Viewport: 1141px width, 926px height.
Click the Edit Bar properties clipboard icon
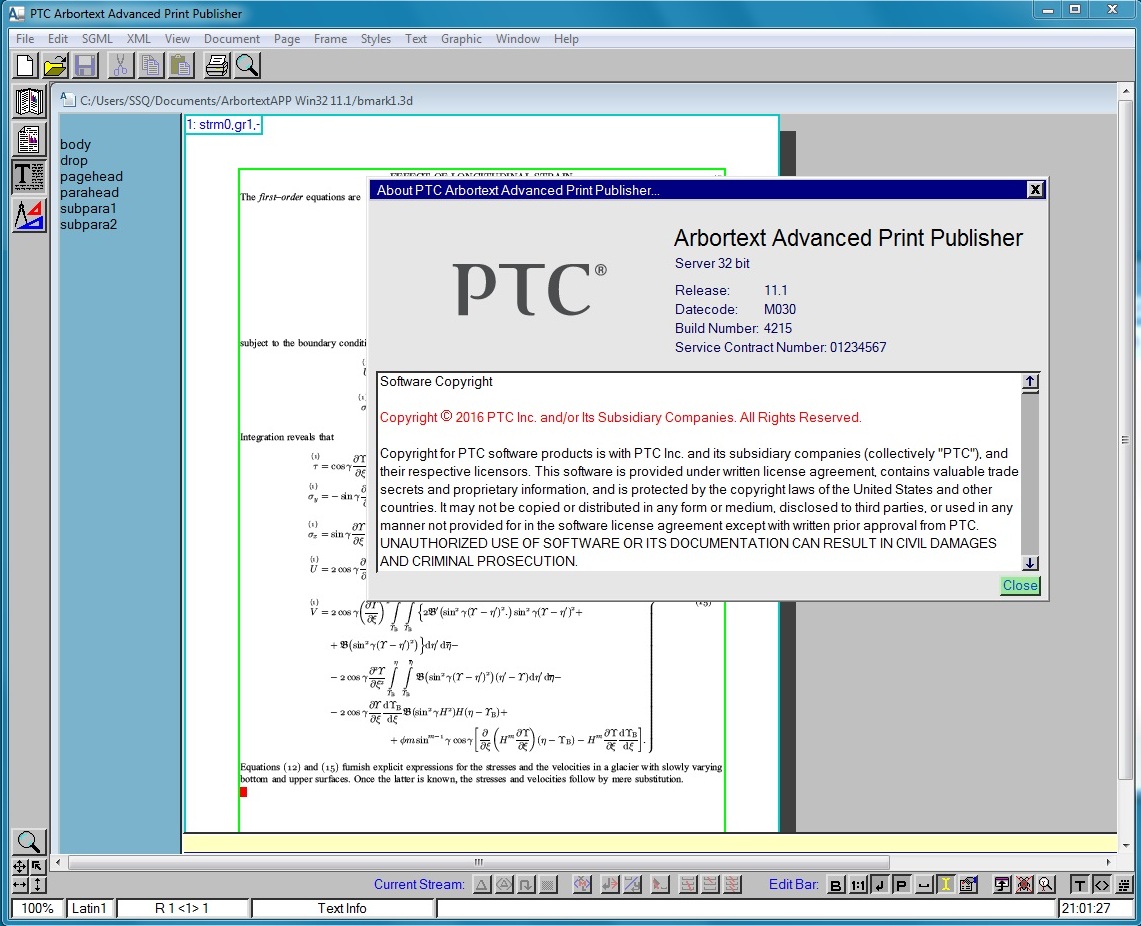coord(968,885)
